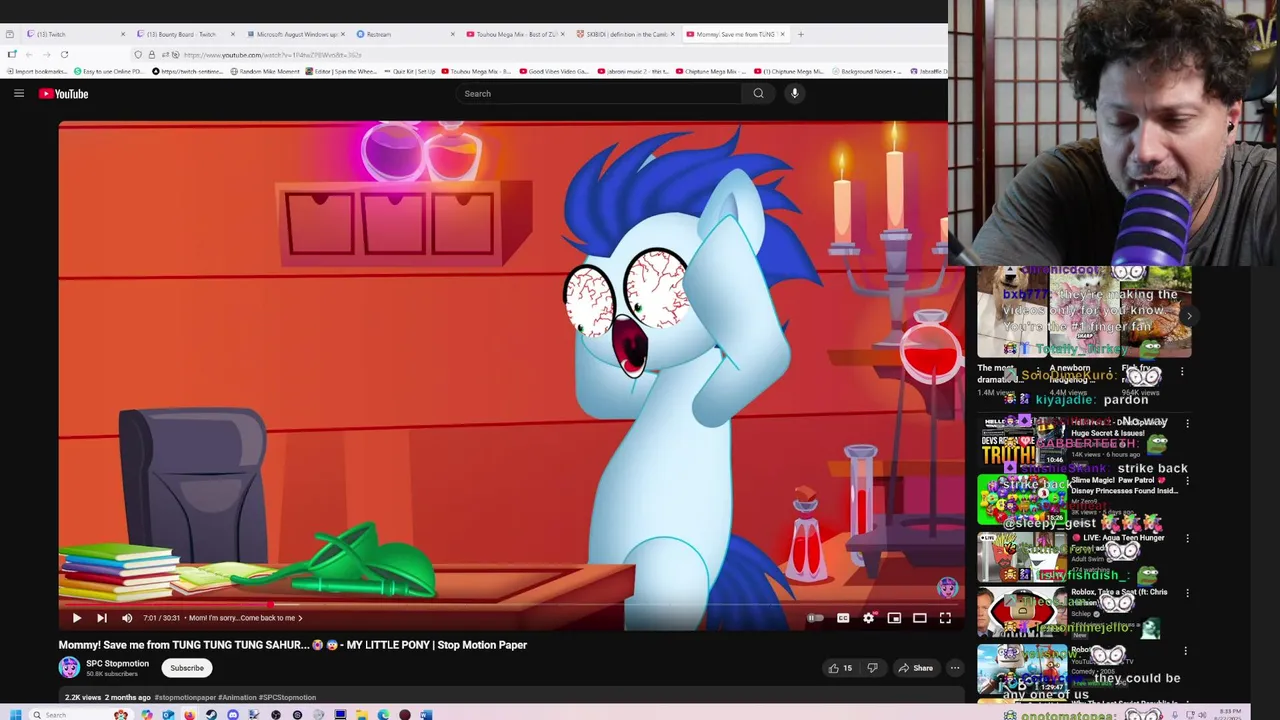Enter fullscreen mode

pos(945,618)
